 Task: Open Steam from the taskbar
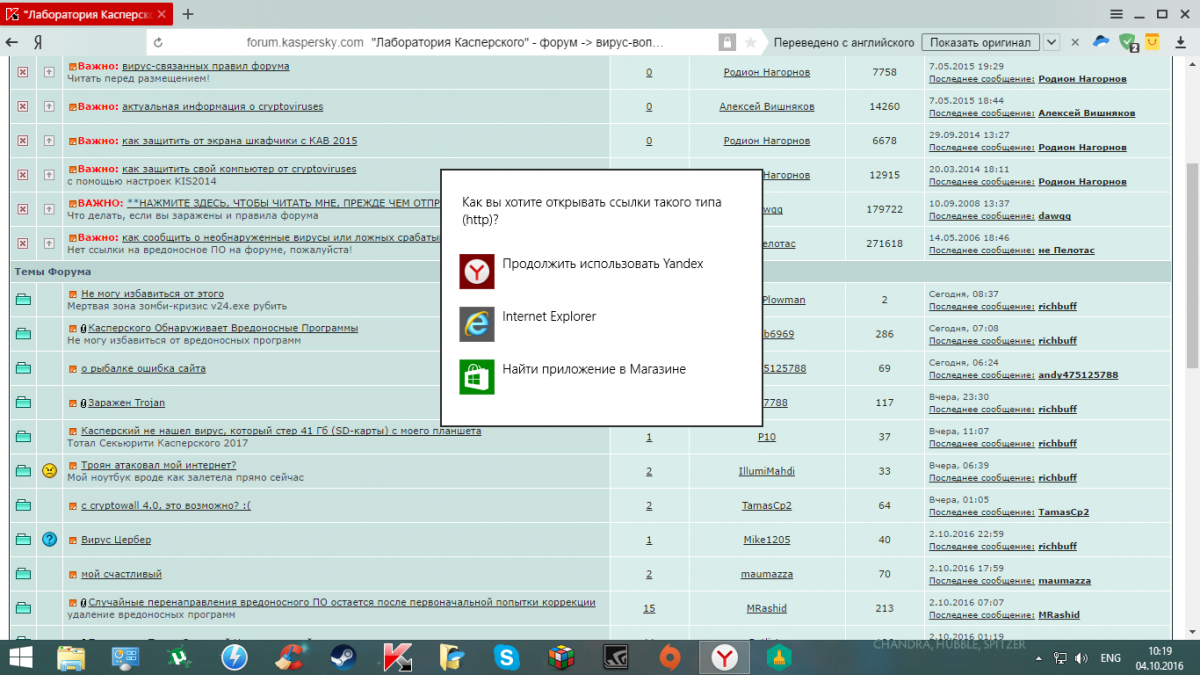click(x=344, y=656)
